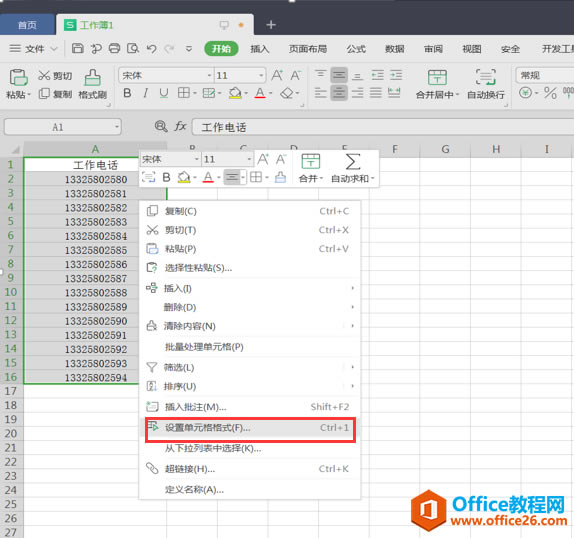The image size is (574, 538).
Task: Click the ribbon Borders icon
Action: (184, 93)
